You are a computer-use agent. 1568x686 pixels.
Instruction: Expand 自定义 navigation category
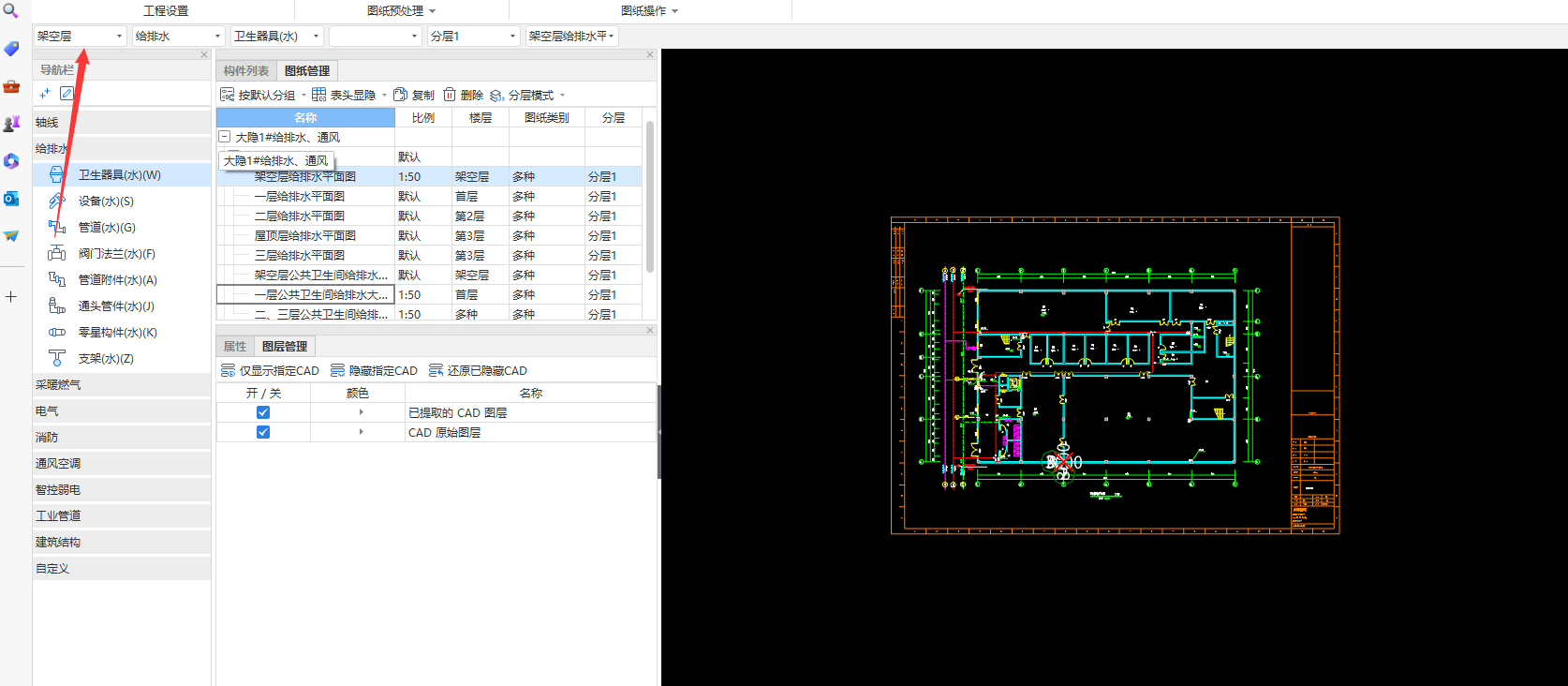point(122,569)
